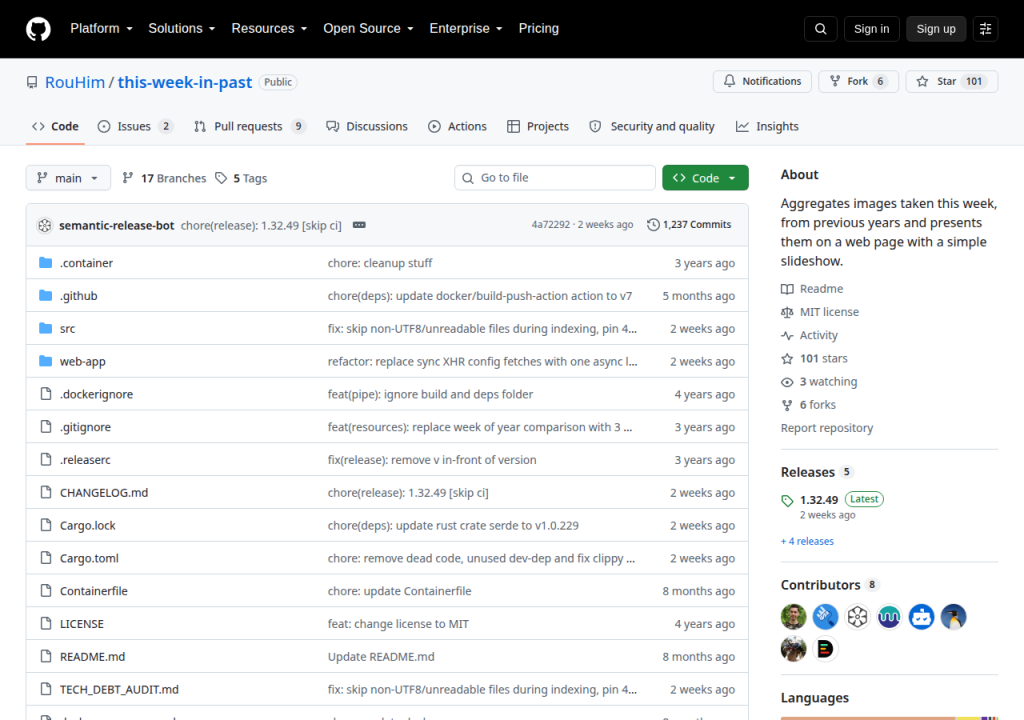This screenshot has width=1024, height=720.
Task: Open the + 4 releases link
Action: pos(807,541)
